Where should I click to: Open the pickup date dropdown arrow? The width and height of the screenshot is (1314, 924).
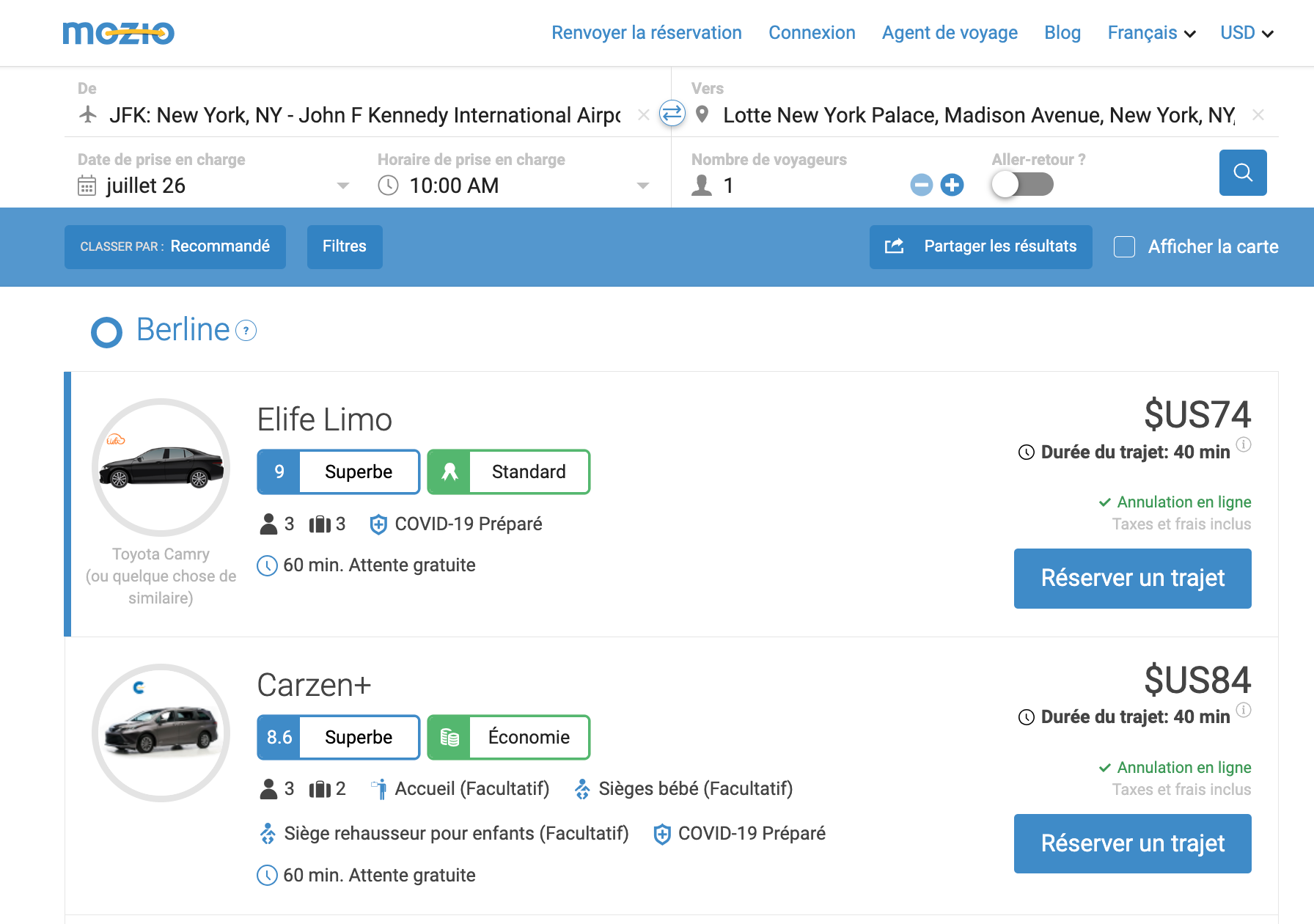pos(342,186)
